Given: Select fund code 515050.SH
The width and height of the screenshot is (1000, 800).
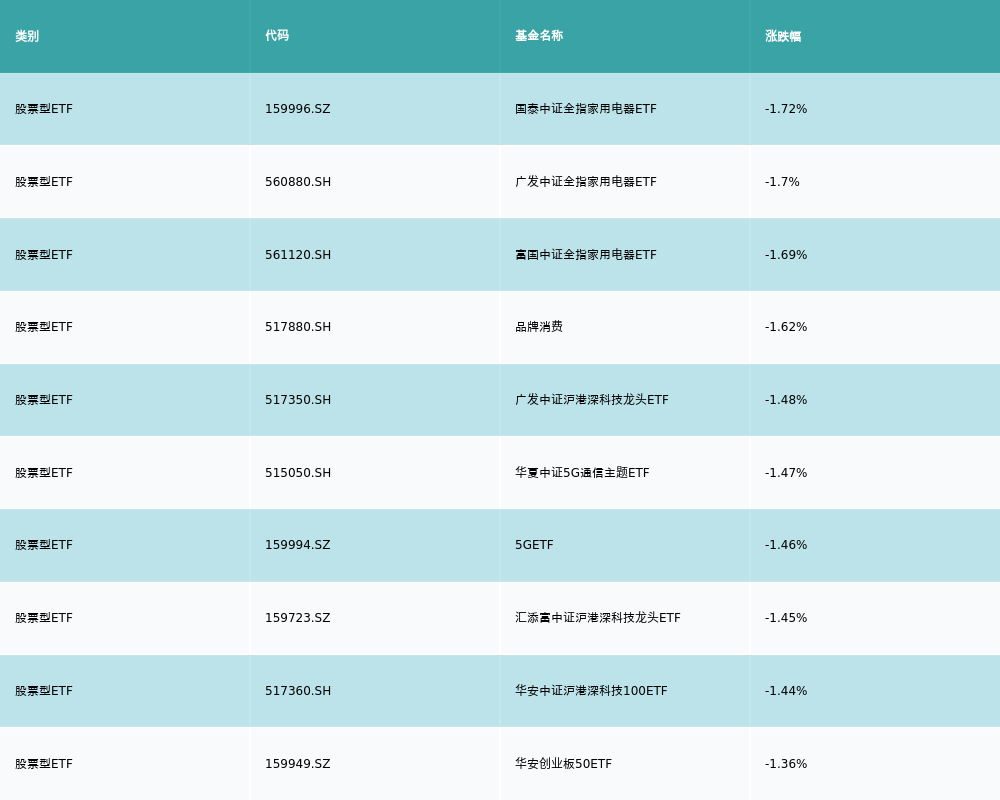Looking at the screenshot, I should coord(298,473).
